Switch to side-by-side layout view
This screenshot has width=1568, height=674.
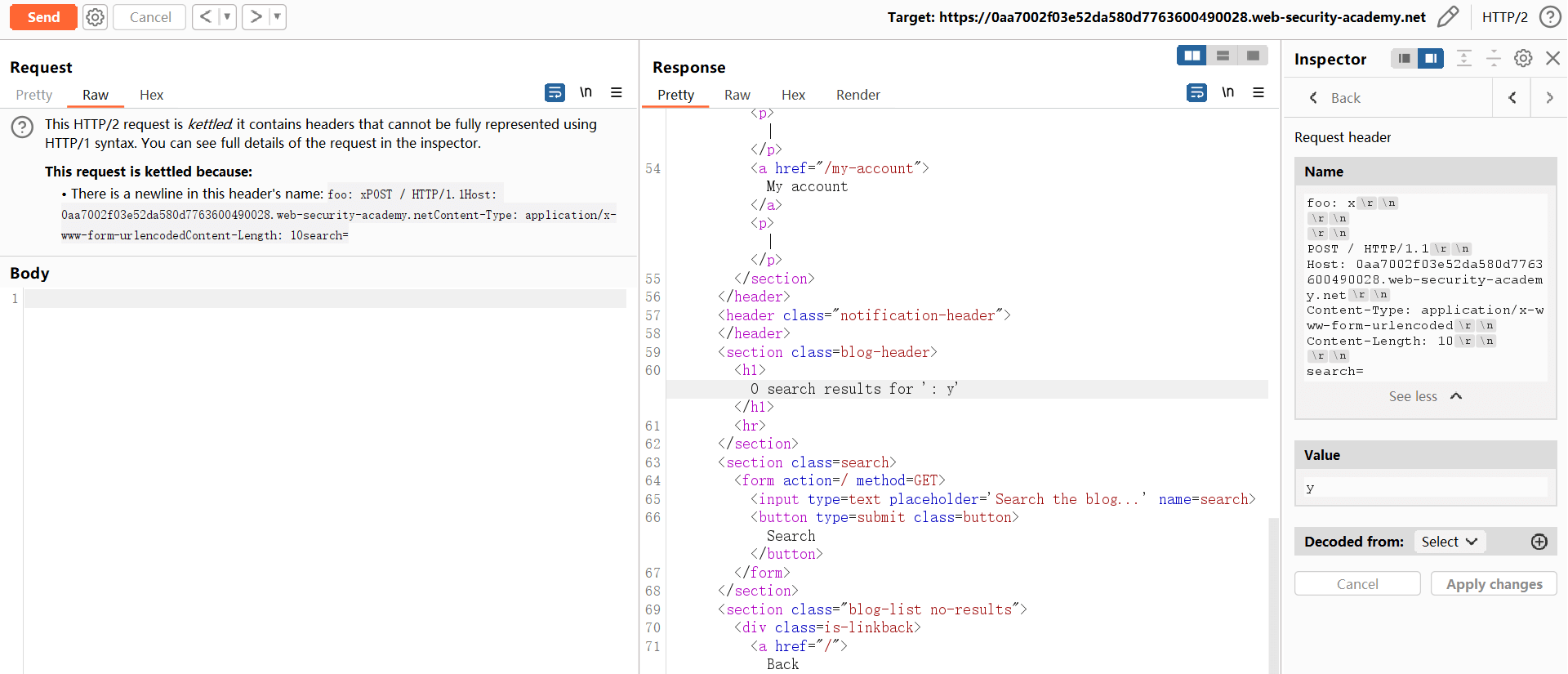pos(1192,56)
